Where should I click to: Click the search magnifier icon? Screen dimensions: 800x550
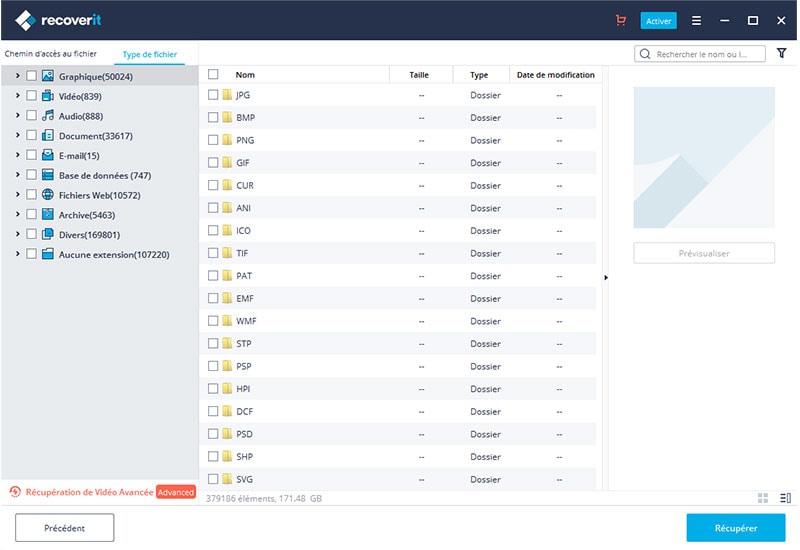point(645,54)
